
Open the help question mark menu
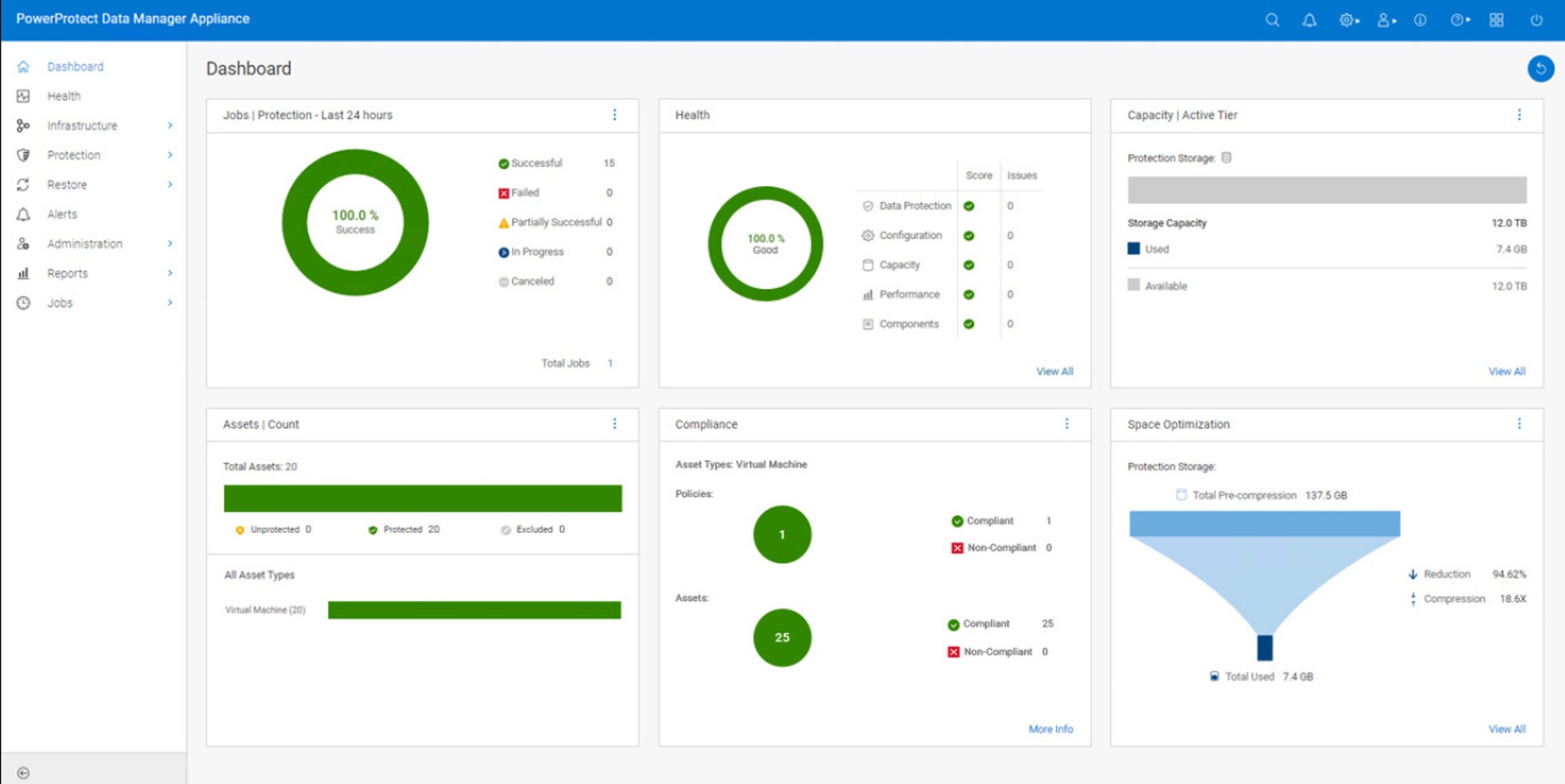(x=1459, y=20)
